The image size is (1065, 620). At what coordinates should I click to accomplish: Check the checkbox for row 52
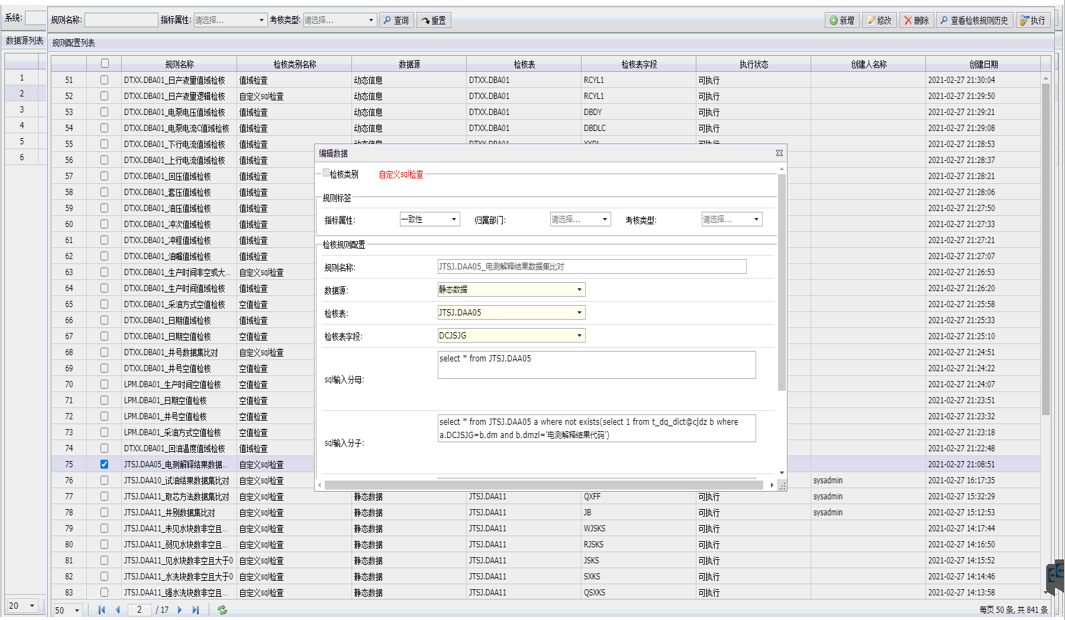104,96
